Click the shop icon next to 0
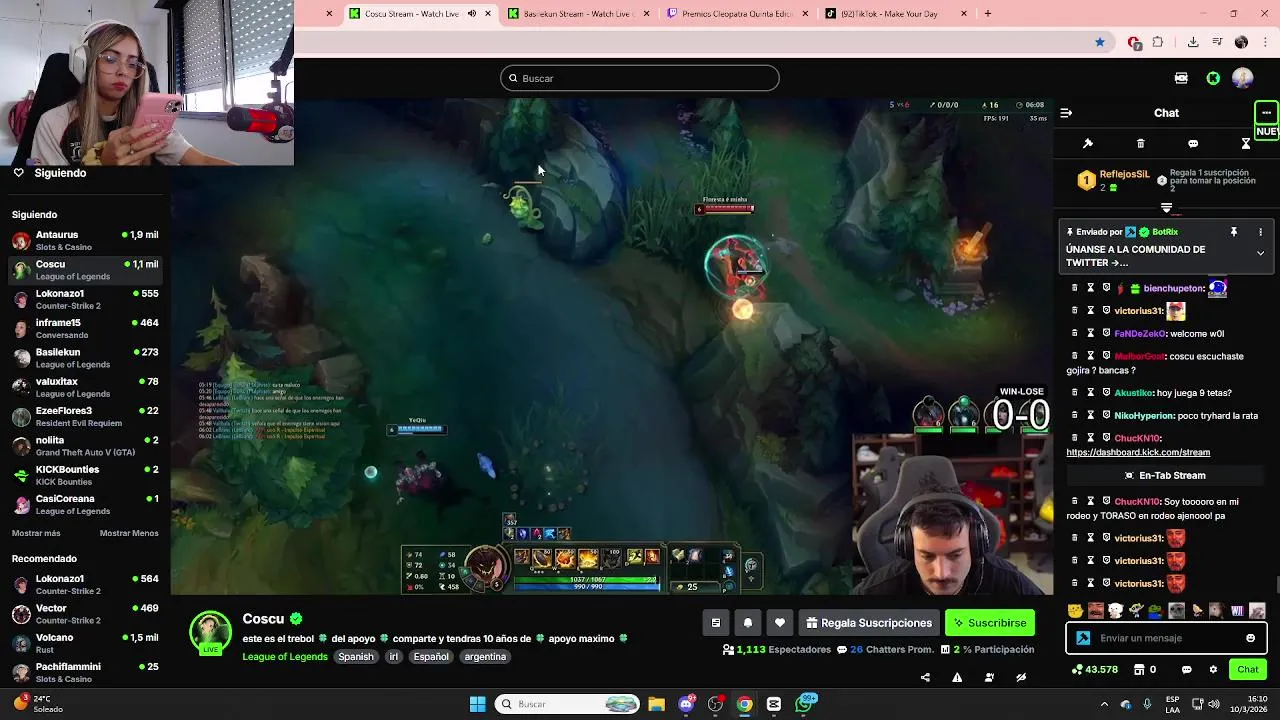Screen dimensions: 1280x720 1139,670
